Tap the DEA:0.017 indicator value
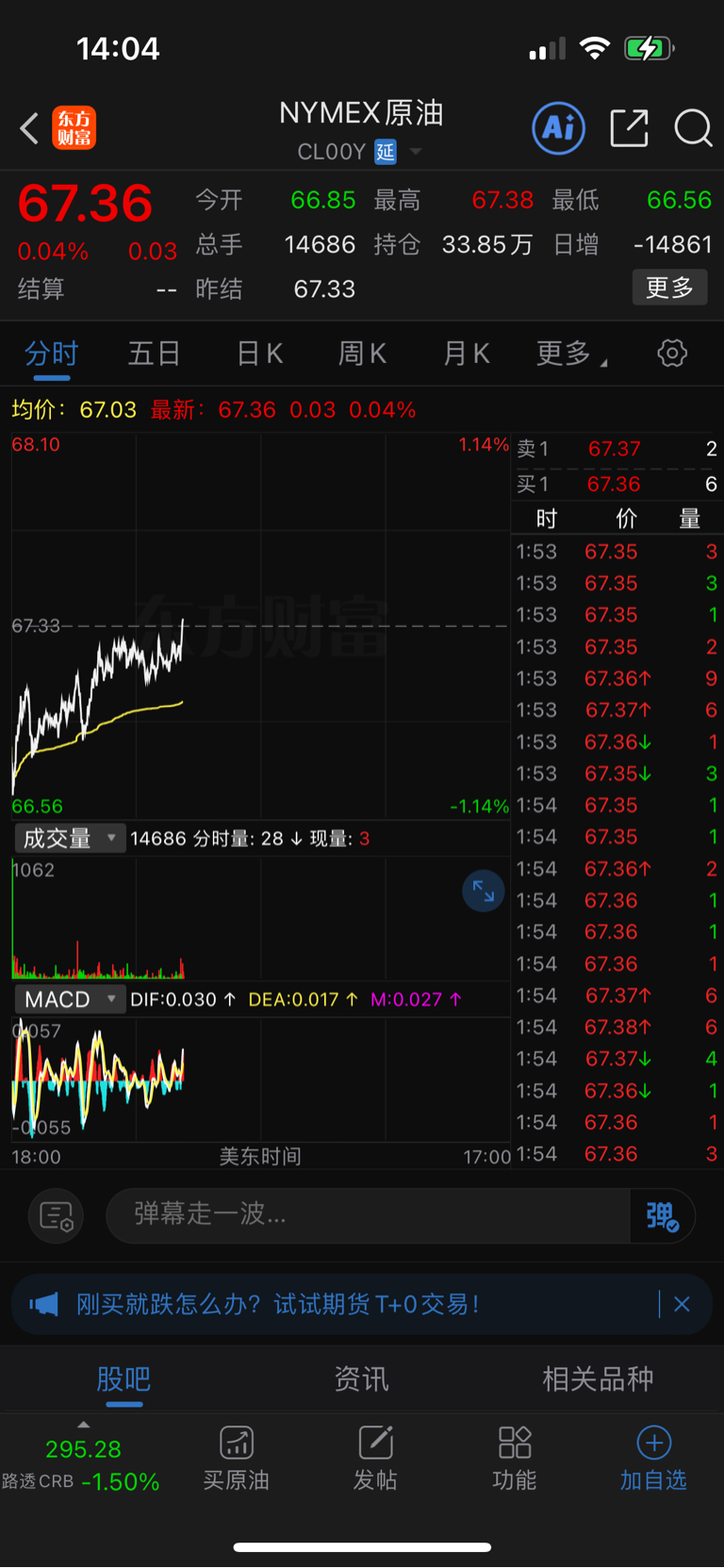The height and width of the screenshot is (1568, 724). [303, 999]
